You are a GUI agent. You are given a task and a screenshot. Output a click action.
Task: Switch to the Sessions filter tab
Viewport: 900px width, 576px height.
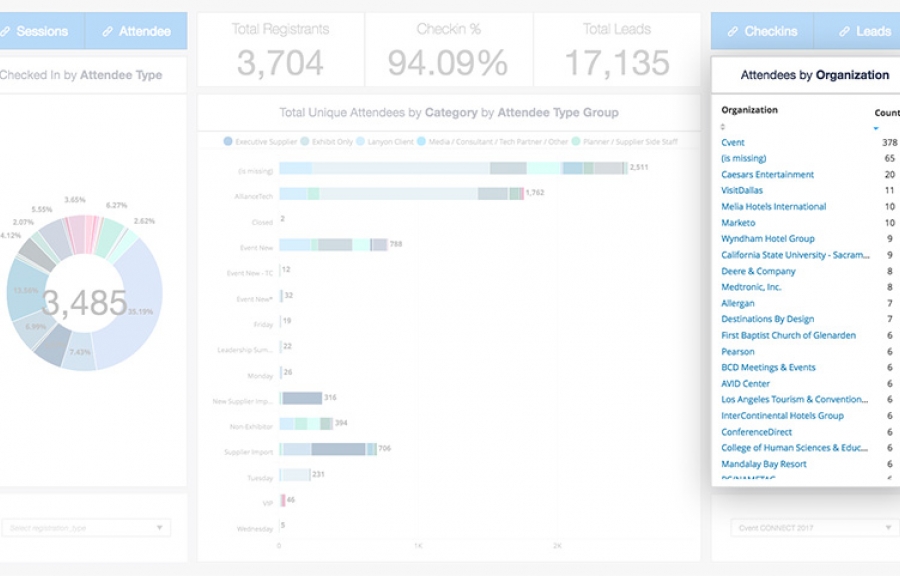(35, 31)
